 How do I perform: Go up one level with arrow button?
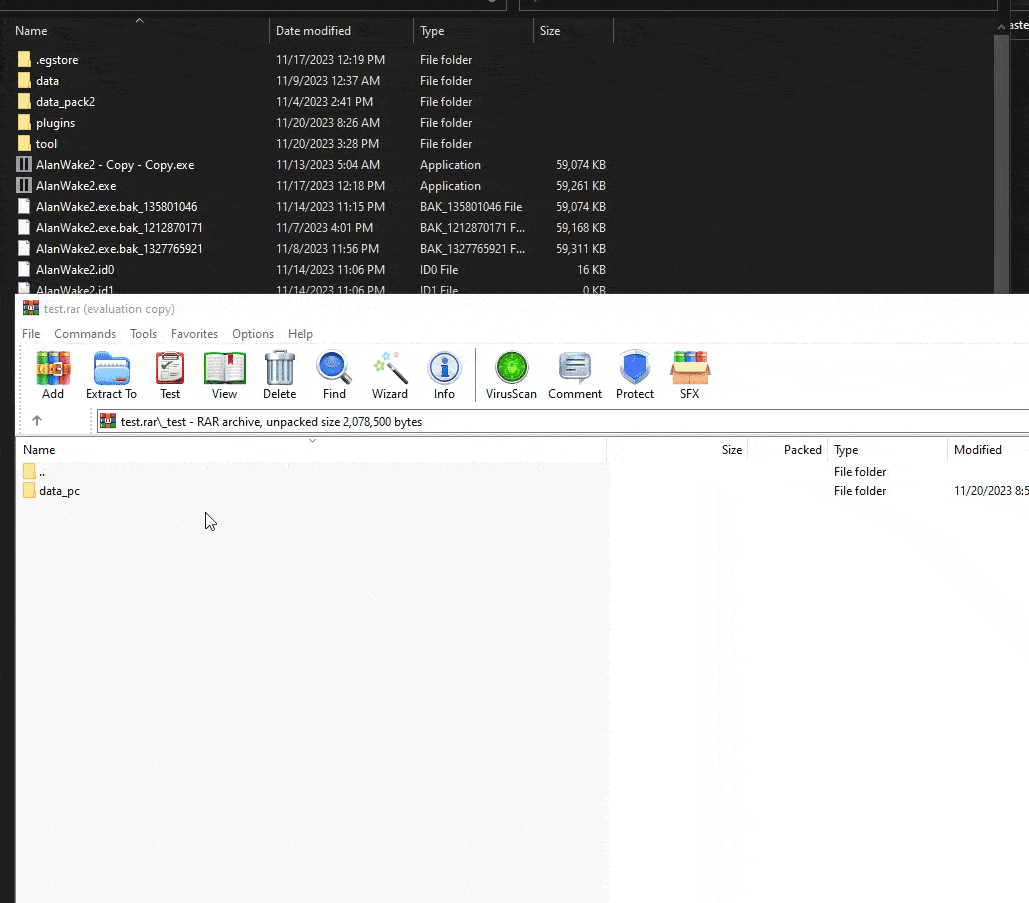[37, 421]
